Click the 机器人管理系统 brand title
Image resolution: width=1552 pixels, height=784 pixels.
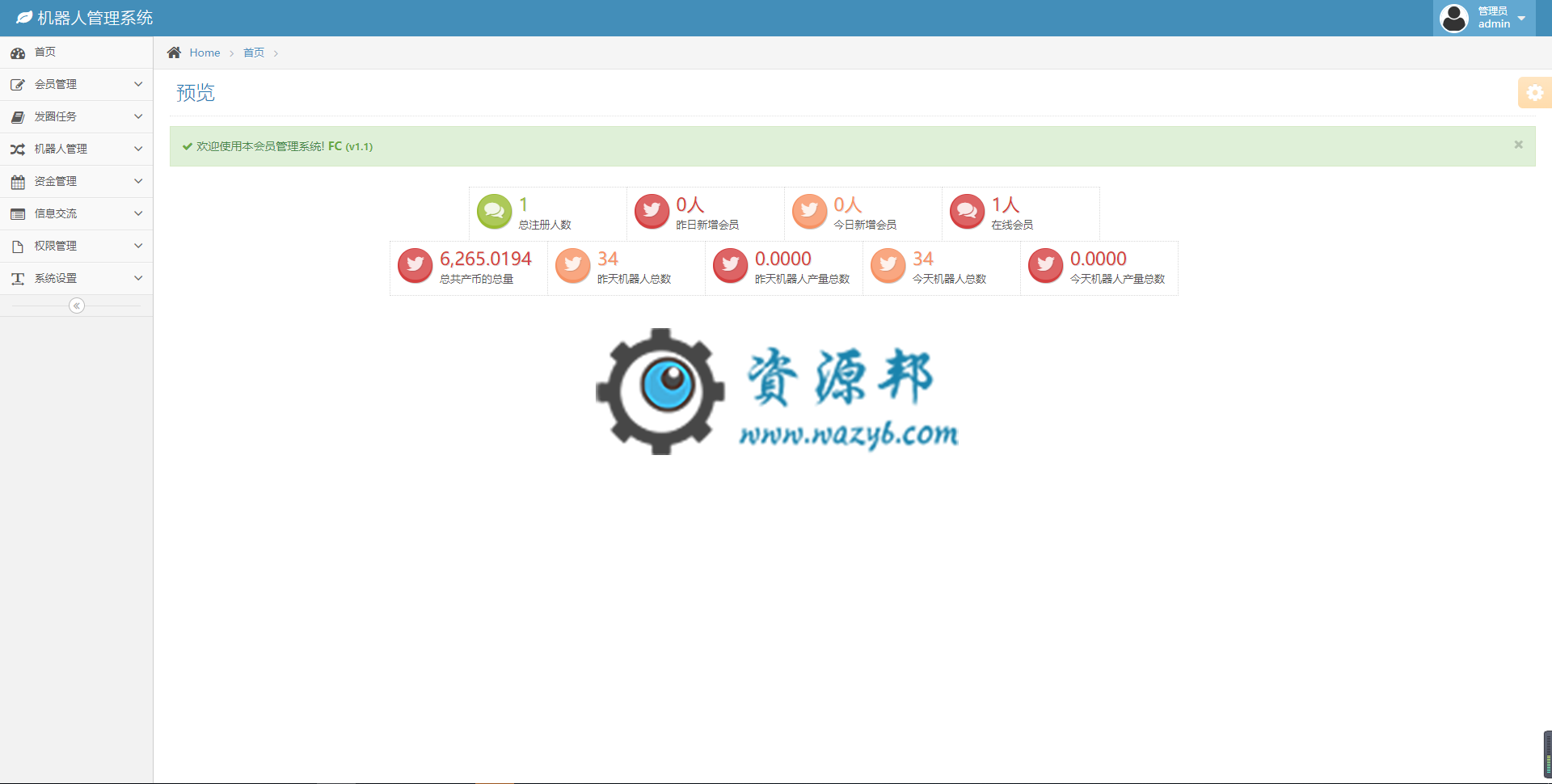point(95,18)
